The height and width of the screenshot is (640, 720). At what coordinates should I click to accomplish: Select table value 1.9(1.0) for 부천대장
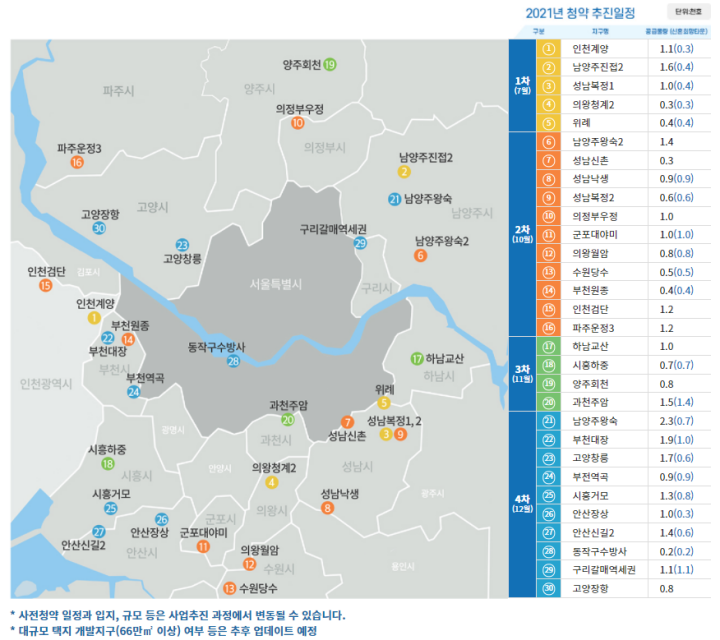coord(676,439)
